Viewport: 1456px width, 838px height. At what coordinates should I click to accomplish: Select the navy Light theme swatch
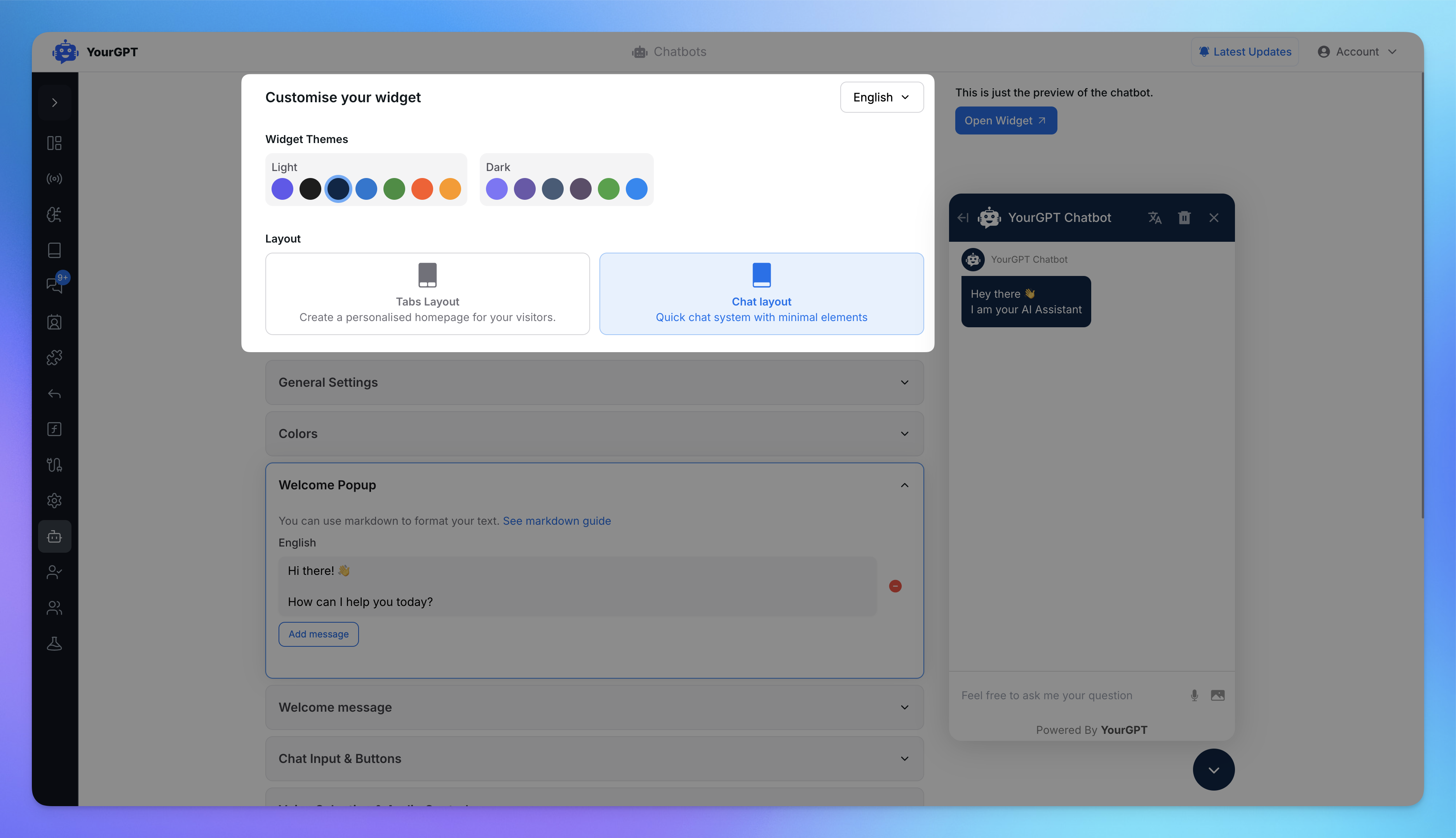[338, 189]
